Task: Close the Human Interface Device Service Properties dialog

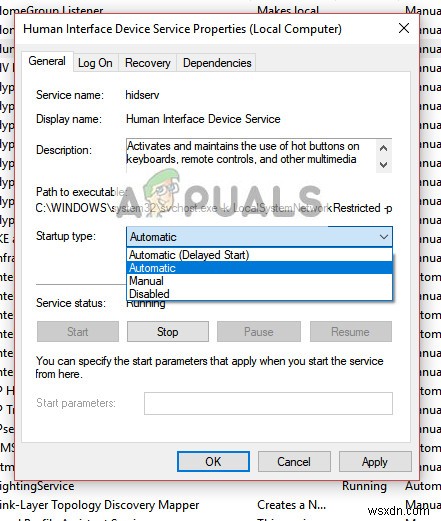Action: click(404, 28)
